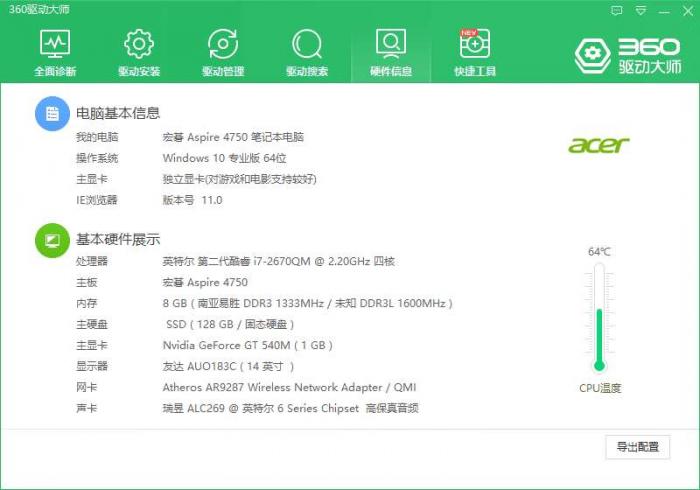Open the 驱动管理 tab
This screenshot has height=490, width=700.
223,53
